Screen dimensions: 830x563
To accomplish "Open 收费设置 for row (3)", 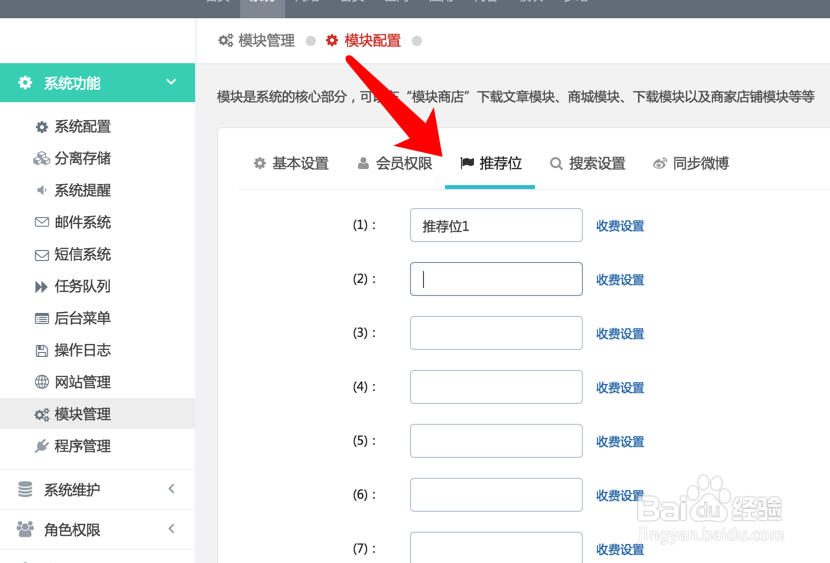I will point(620,334).
